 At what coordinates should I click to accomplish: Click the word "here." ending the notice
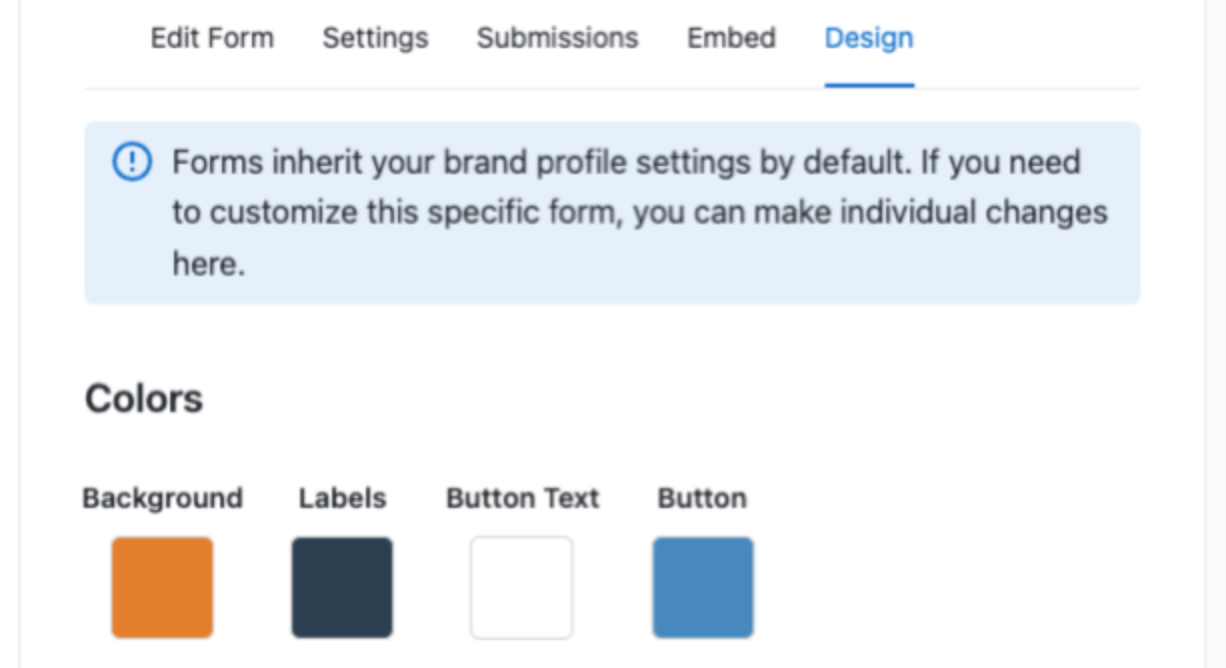[x=208, y=264]
